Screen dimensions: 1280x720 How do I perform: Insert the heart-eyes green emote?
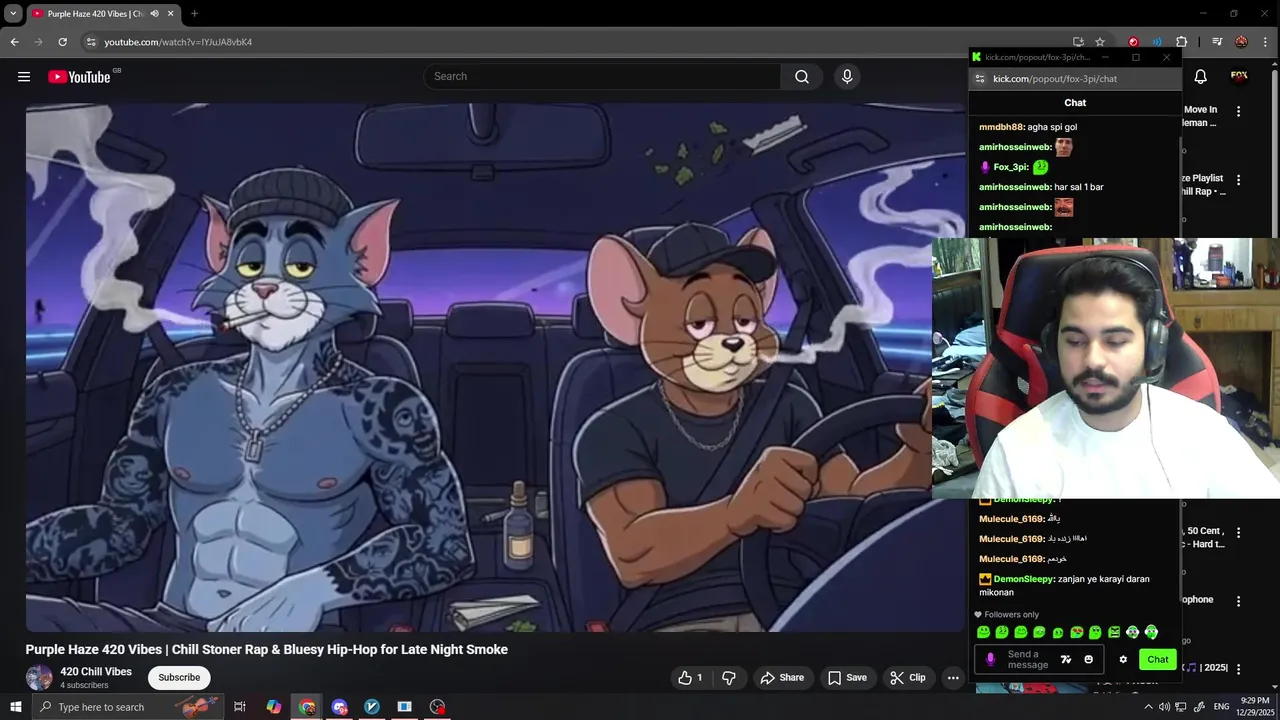pos(1077,632)
